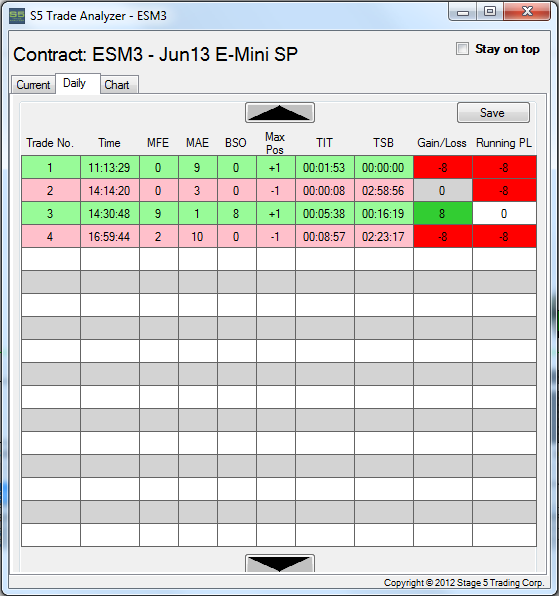559x596 pixels.
Task: Click TIT value 00:08:57
Action: (325, 236)
